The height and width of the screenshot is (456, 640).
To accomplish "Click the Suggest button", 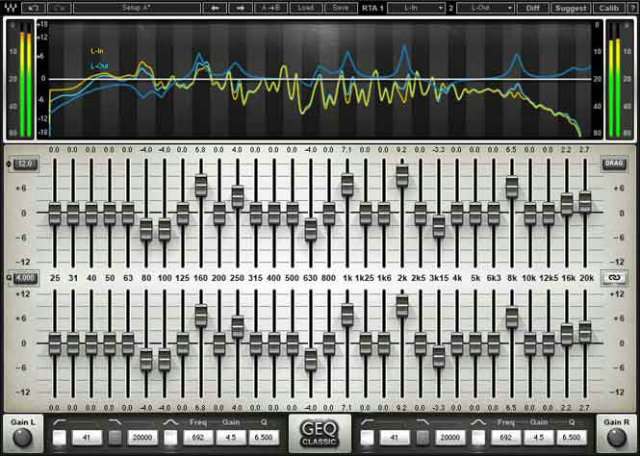I will 570,8.
